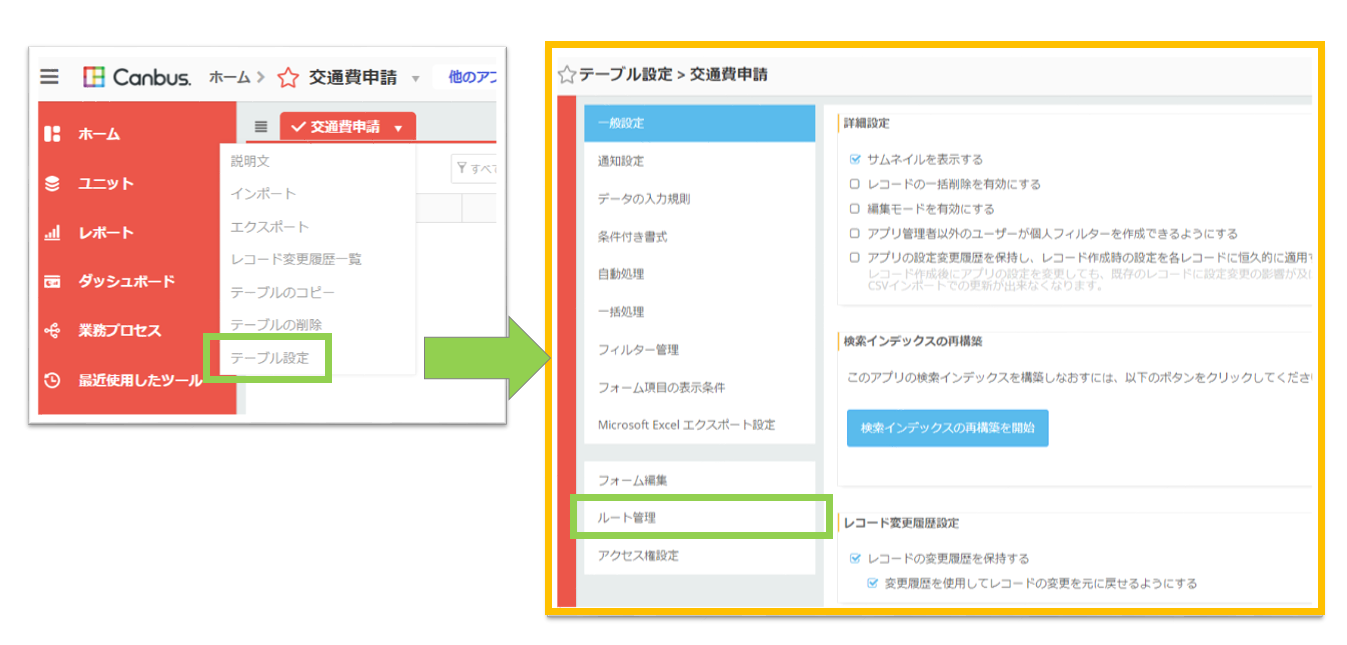Open フィルター管理 settings
This screenshot has height=645, width=1347.
[700, 350]
